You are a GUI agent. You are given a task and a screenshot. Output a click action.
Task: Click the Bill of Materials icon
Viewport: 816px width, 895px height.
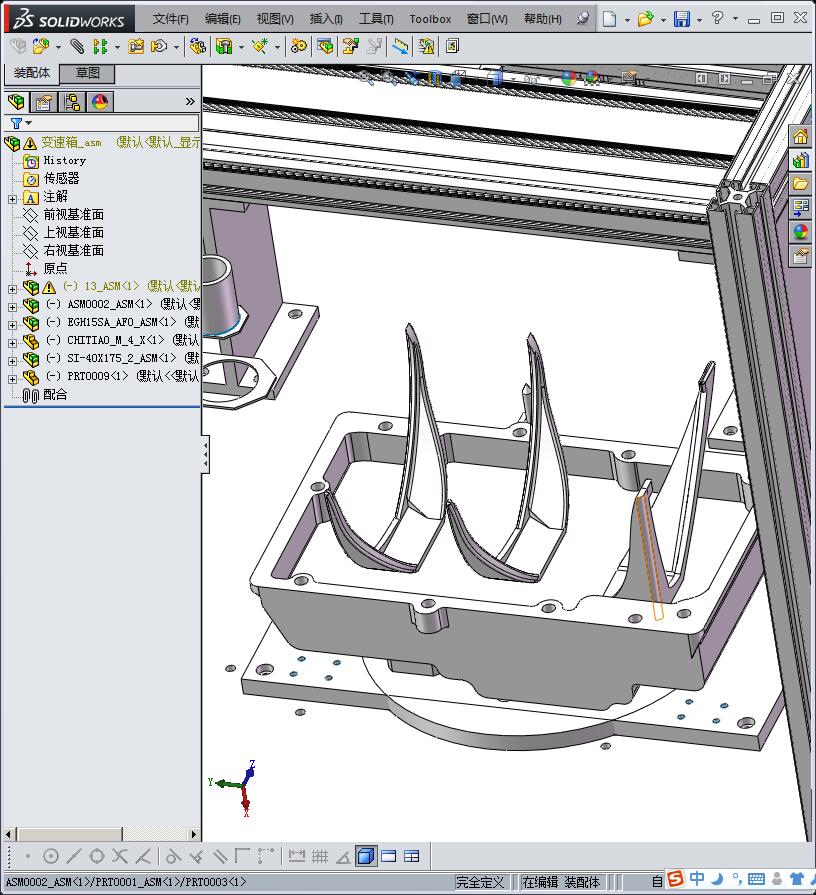tap(325, 46)
